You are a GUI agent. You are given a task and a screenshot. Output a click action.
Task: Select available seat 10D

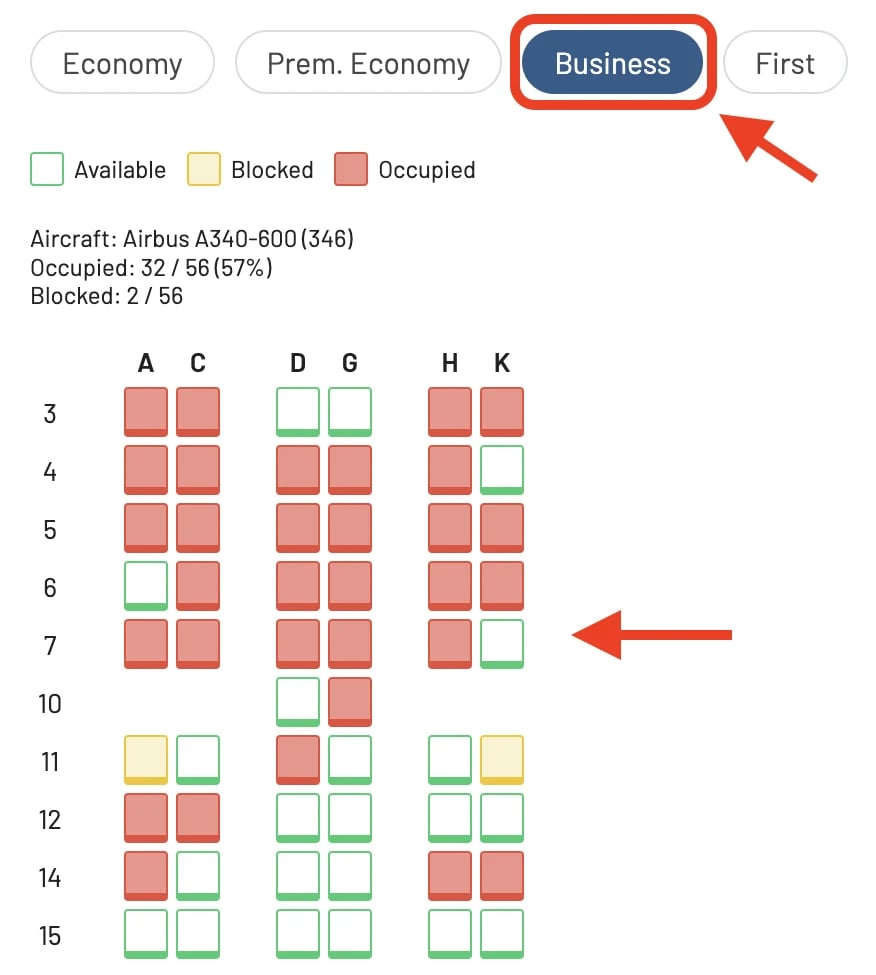coord(298,701)
